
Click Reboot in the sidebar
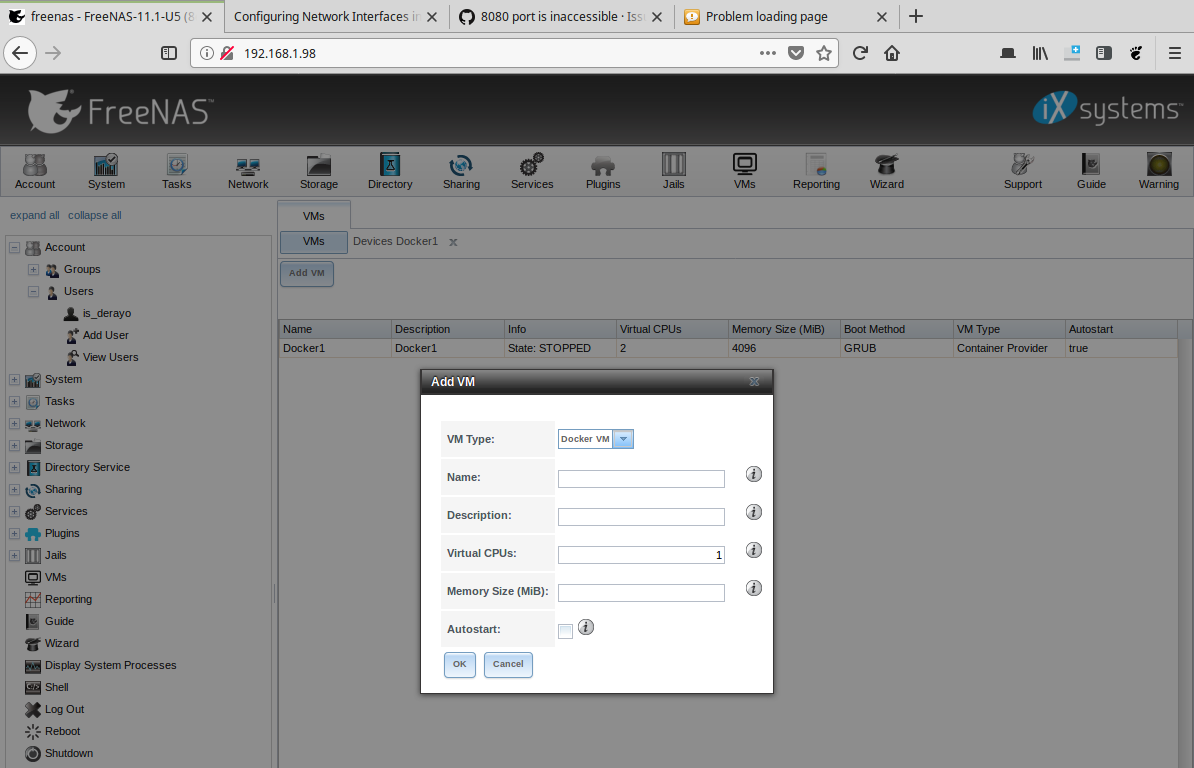click(x=62, y=731)
